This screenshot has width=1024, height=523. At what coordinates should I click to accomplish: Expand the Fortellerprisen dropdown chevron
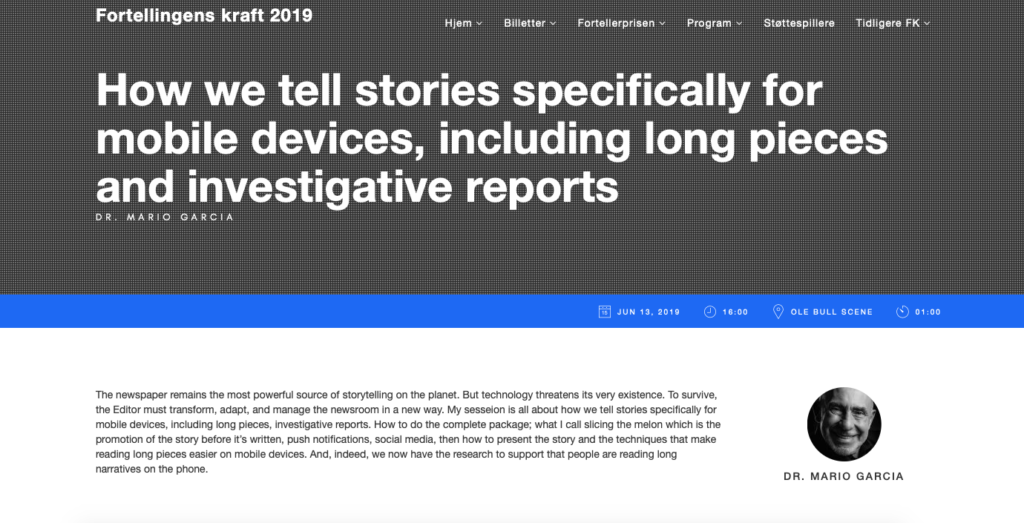(662, 24)
